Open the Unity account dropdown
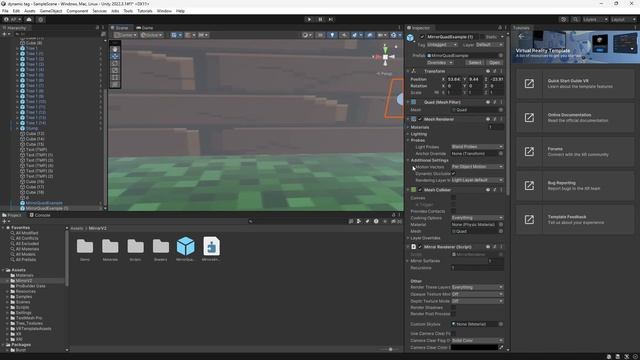Image resolution: width=640 pixels, height=360 pixels. (12, 19)
